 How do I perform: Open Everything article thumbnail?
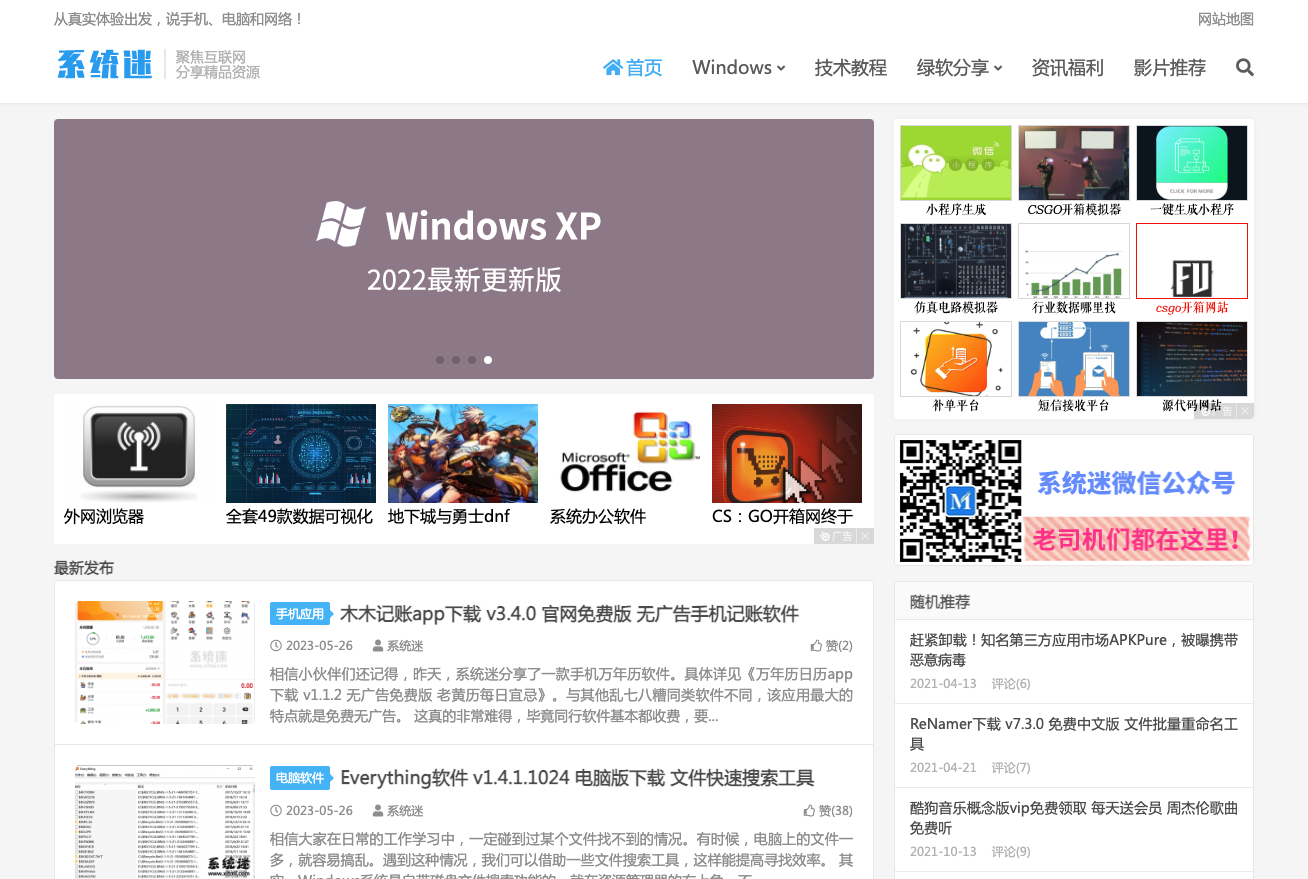click(165, 822)
